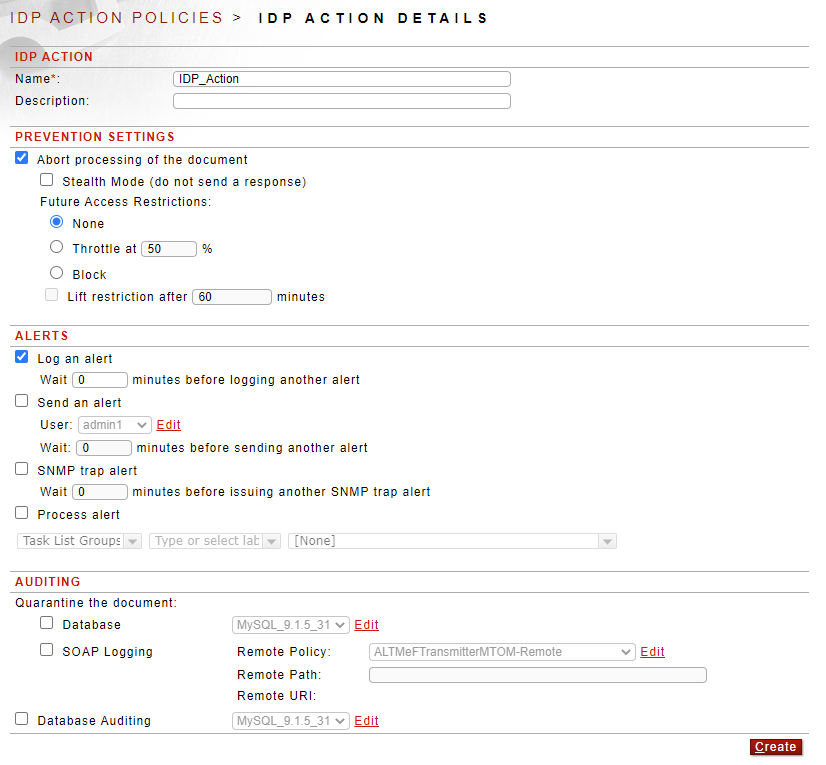Focus the Description text field
The width and height of the screenshot is (826, 765).
(342, 101)
